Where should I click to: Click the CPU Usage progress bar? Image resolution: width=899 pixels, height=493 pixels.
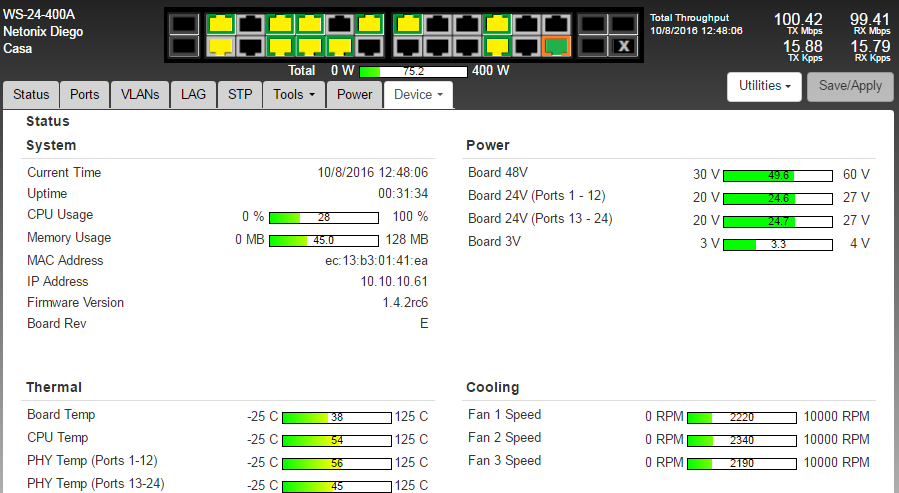click(324, 217)
